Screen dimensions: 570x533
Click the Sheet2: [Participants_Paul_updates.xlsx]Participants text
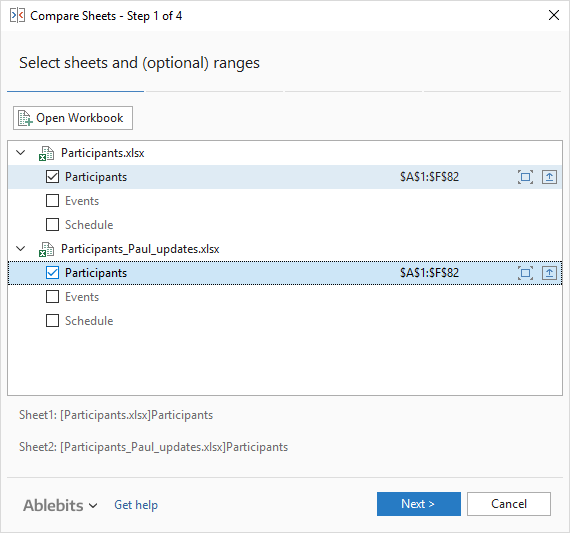pos(153,447)
